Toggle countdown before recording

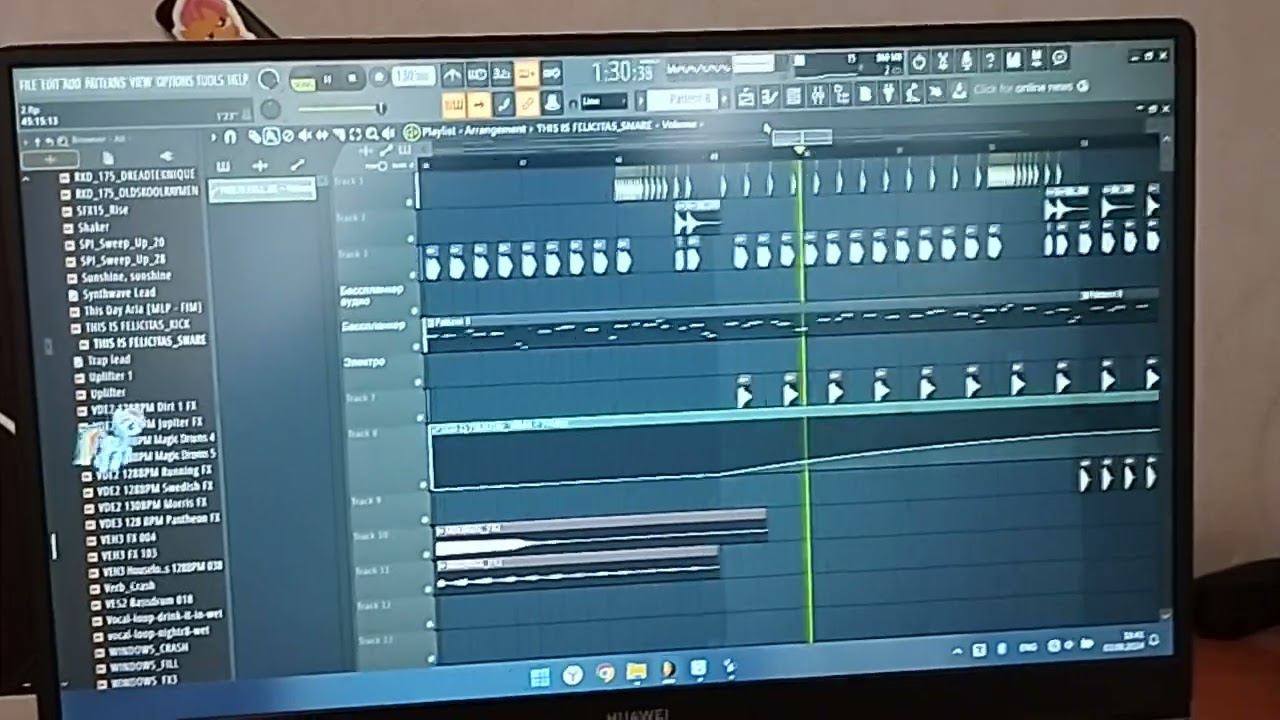pyautogui.click(x=502, y=74)
